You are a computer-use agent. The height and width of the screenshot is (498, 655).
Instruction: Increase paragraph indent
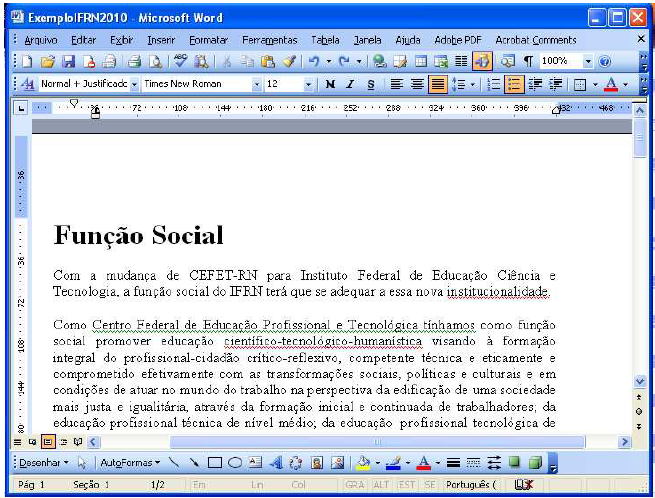[x=556, y=84]
